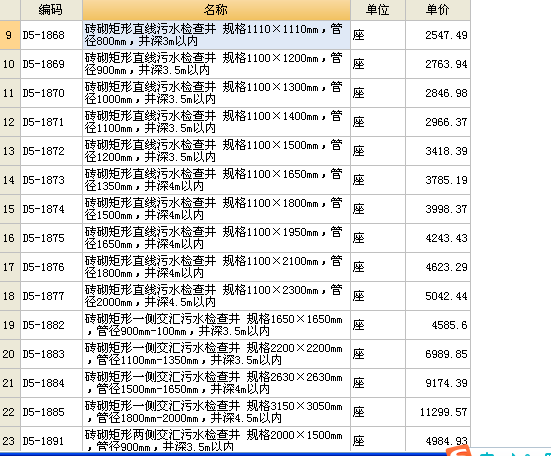Select code cell D5-1871
Screen dimensions: 551x456
pyautogui.click(x=51, y=122)
